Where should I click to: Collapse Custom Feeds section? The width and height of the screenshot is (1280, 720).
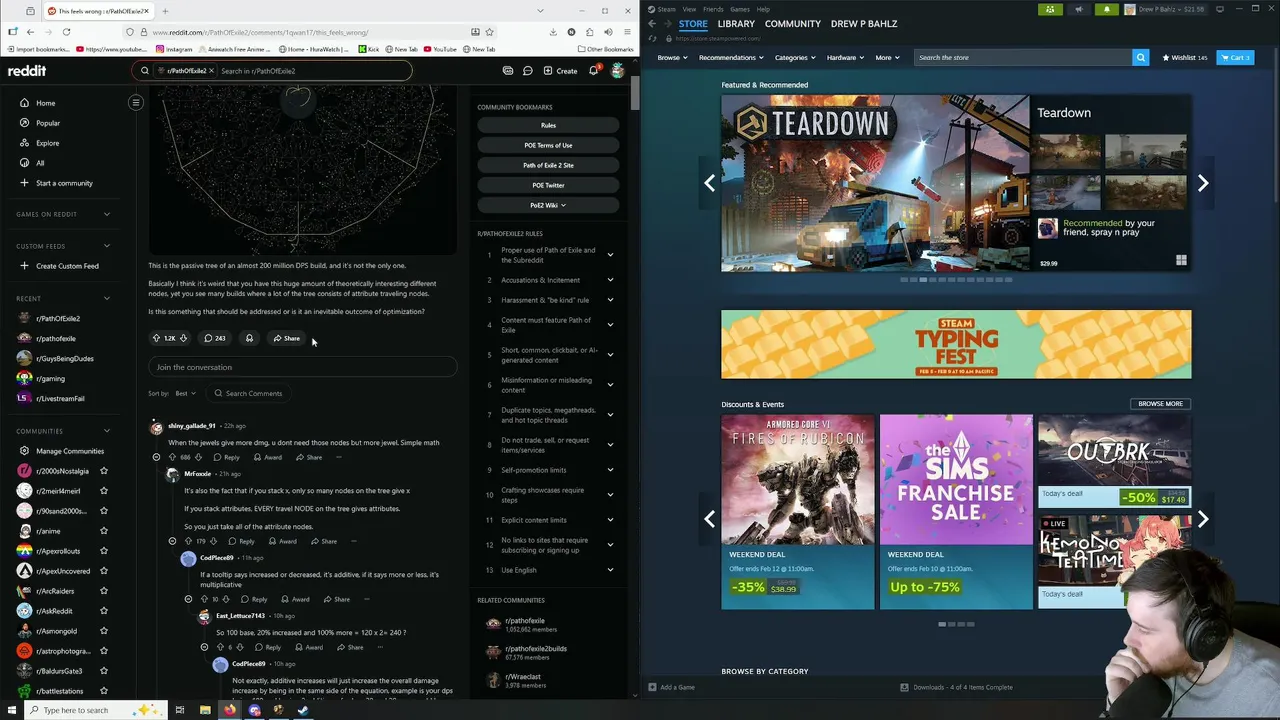click(x=107, y=246)
